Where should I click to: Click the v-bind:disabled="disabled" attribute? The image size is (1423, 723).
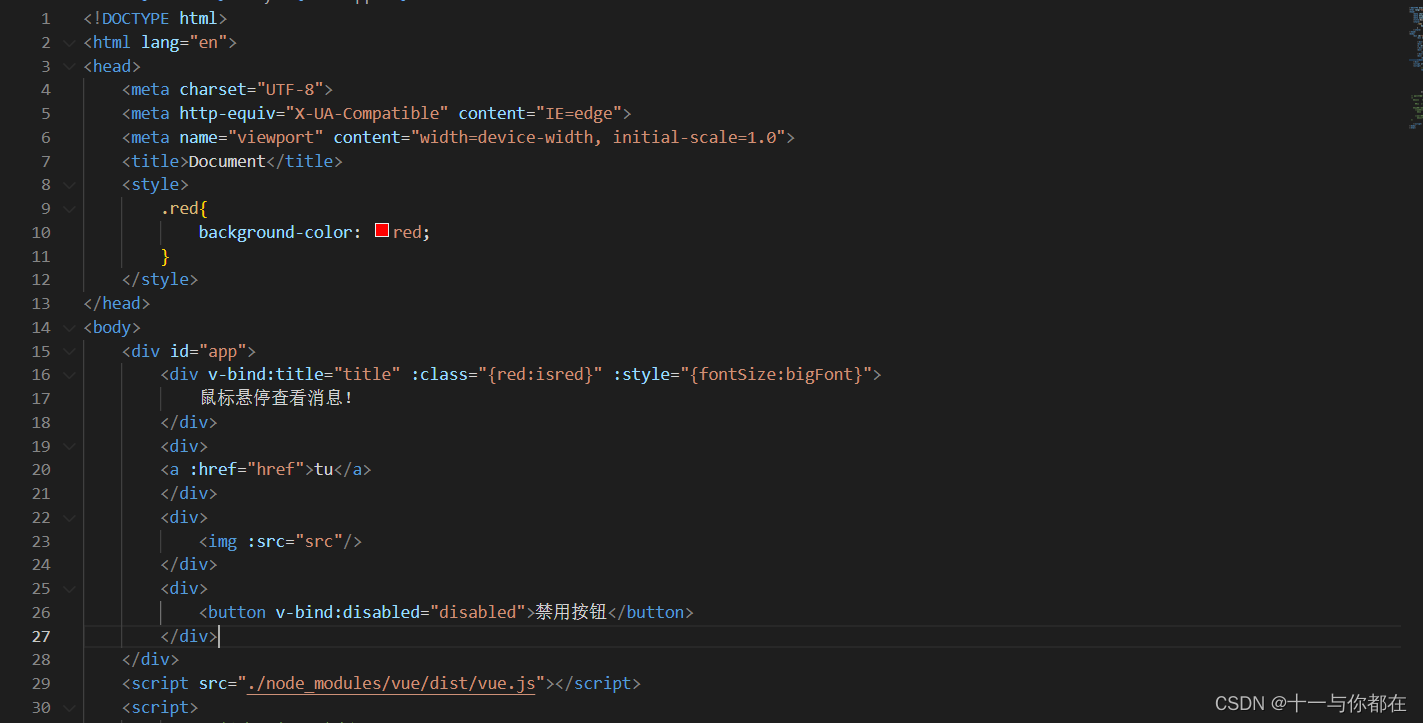401,613
